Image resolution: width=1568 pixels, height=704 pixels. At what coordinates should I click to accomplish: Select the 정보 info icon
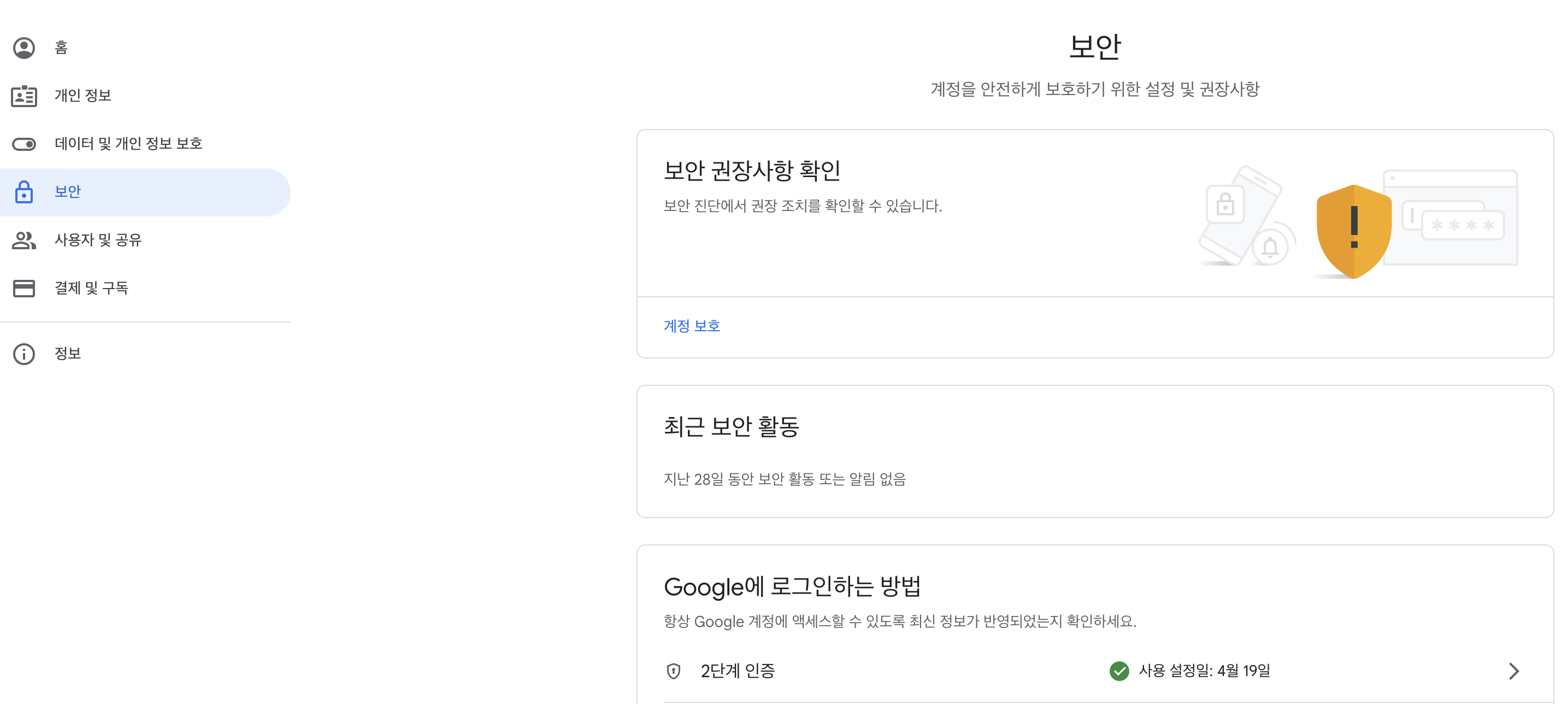point(25,353)
